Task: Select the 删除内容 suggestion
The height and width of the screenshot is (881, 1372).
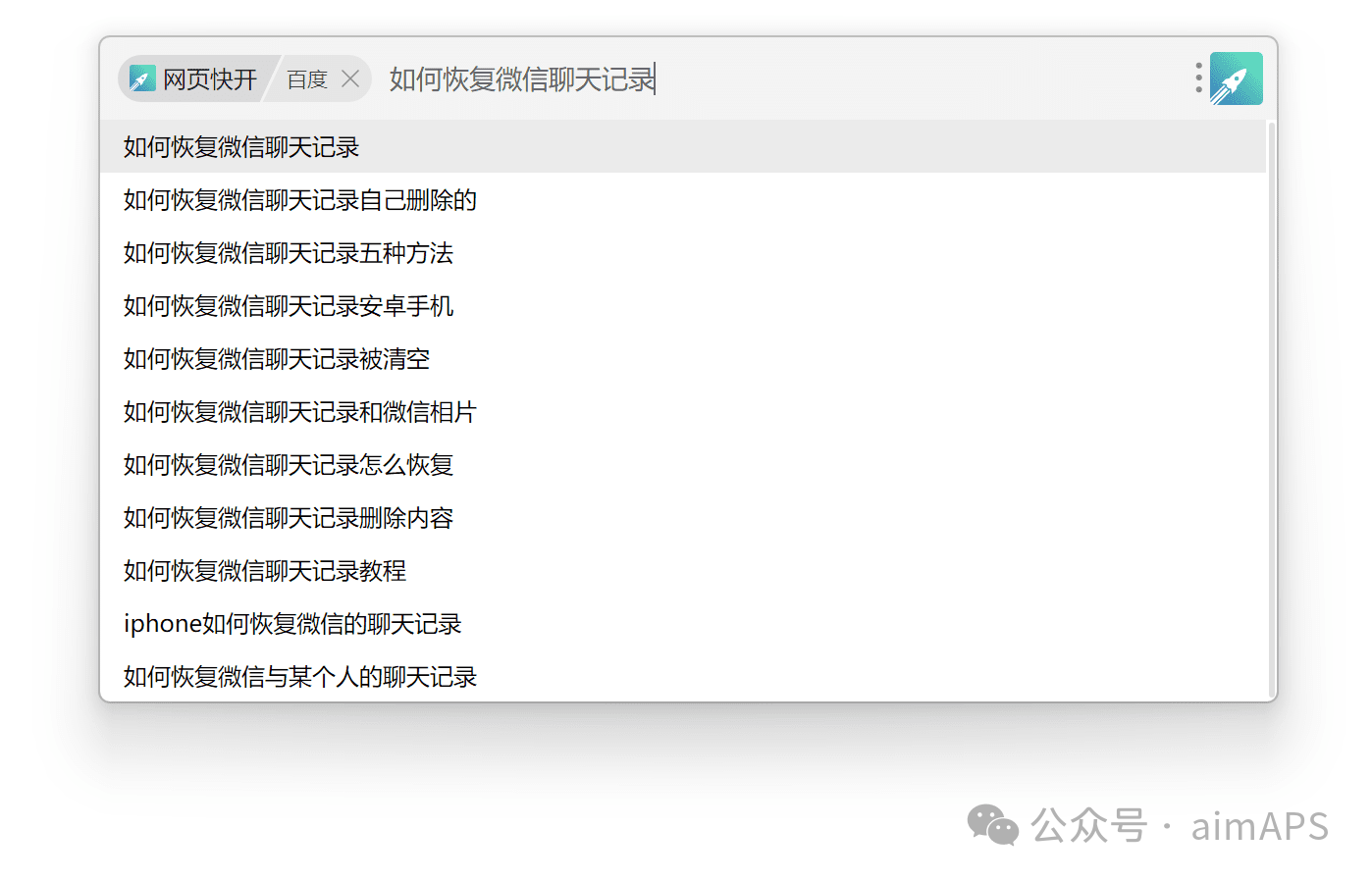Action: coord(289,518)
